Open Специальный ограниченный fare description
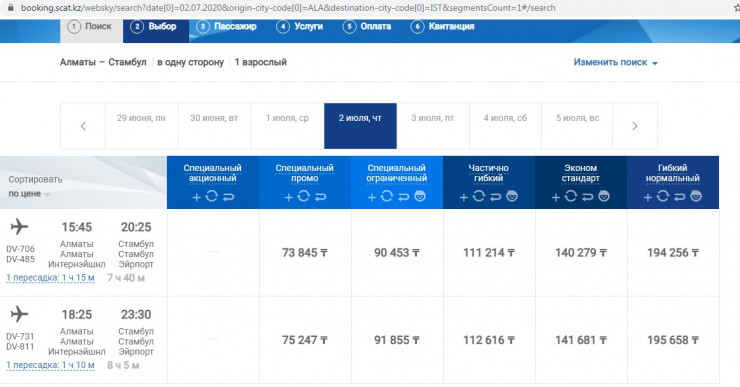Screen dimensions: 740x387 [396, 173]
